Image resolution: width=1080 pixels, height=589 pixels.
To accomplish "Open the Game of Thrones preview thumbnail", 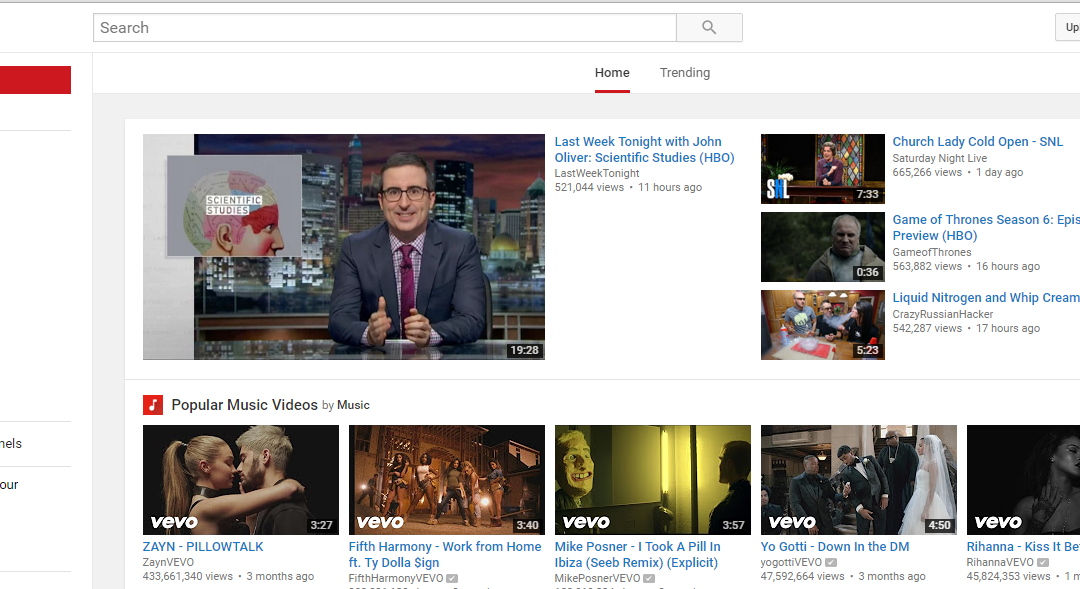I will point(822,247).
